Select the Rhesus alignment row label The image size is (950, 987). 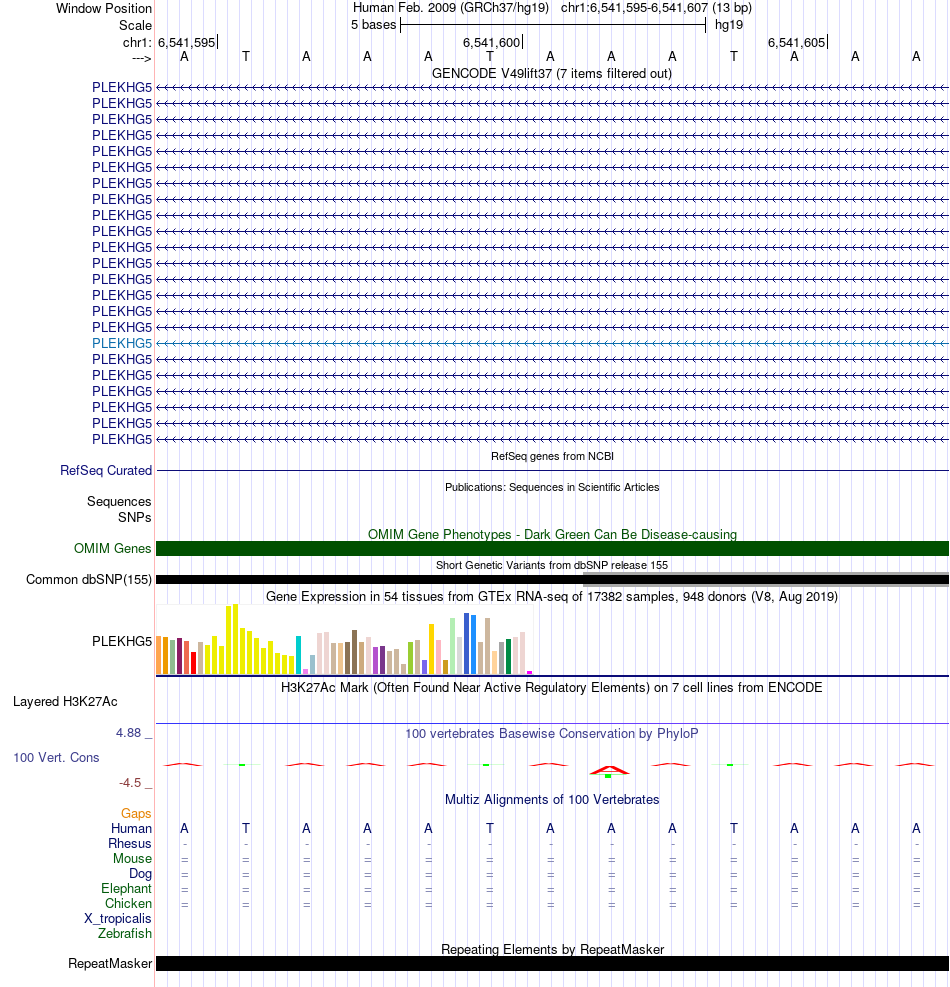130,843
